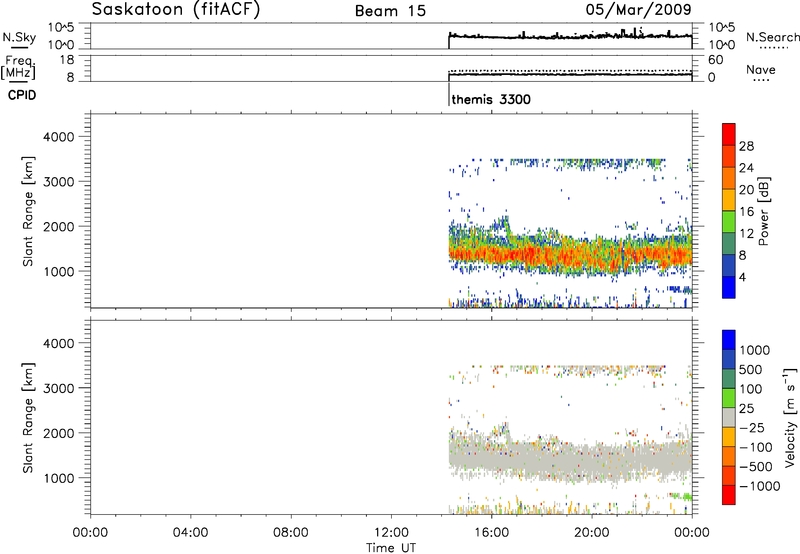Viewport: 800px width, 554px height.
Task: Click the 16:00 time axis tick label
Action: (491, 533)
